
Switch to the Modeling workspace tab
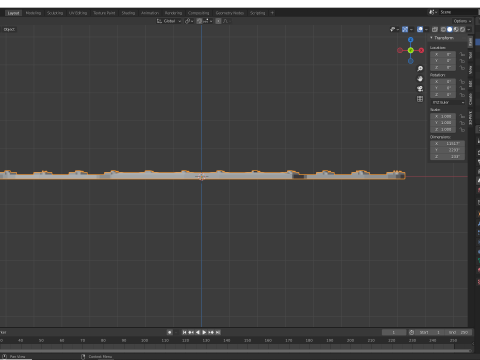point(33,13)
